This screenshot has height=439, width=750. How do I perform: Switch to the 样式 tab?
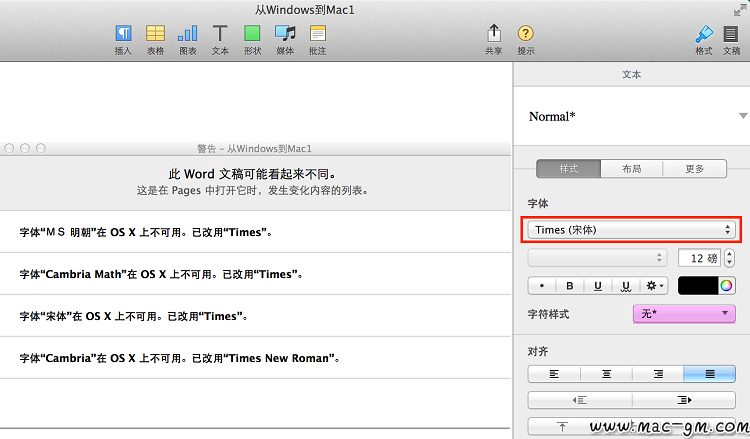tap(568, 169)
